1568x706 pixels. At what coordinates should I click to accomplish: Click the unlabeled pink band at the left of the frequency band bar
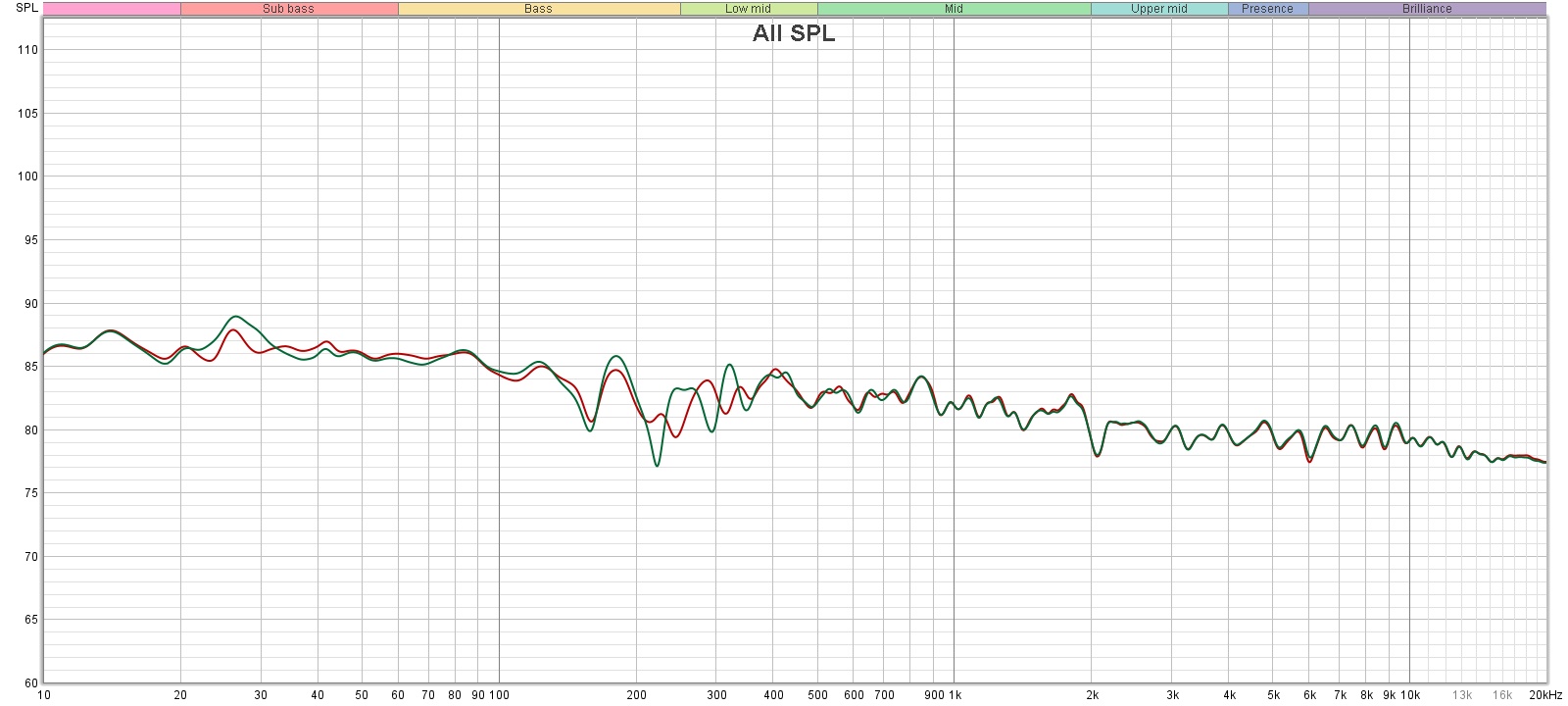pyautogui.click(x=112, y=9)
